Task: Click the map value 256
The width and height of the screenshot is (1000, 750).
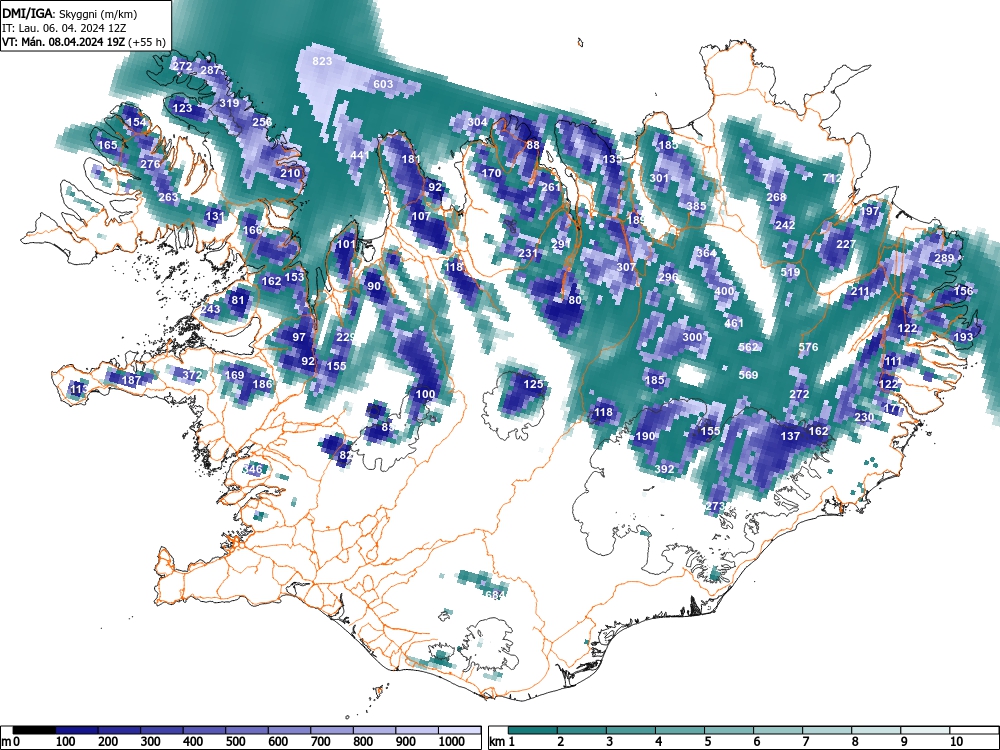Action: coord(262,122)
